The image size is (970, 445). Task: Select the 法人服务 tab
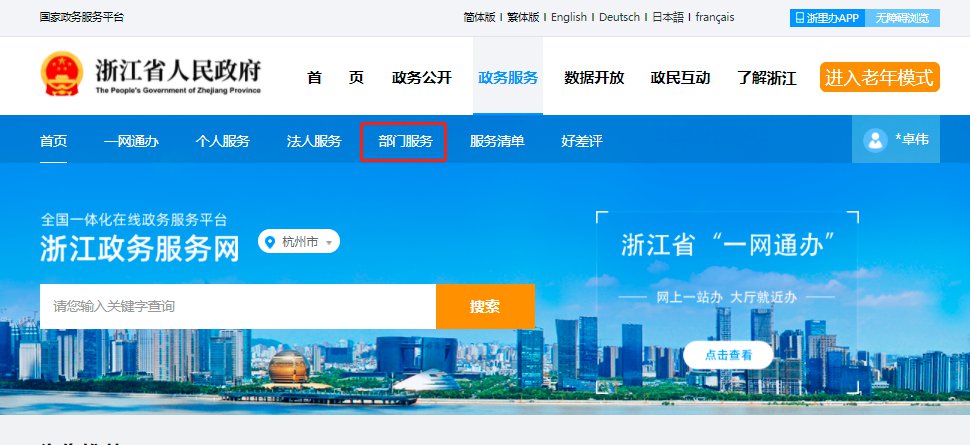point(314,141)
